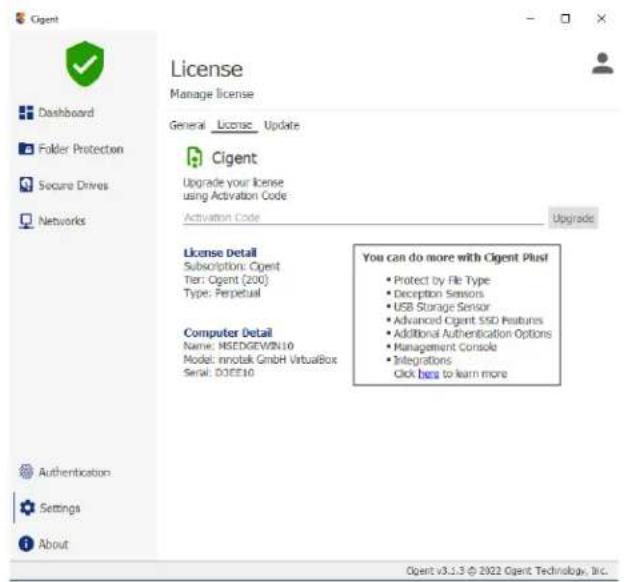Click the green shield status icon
The image size is (624, 582).
[x=85, y=64]
